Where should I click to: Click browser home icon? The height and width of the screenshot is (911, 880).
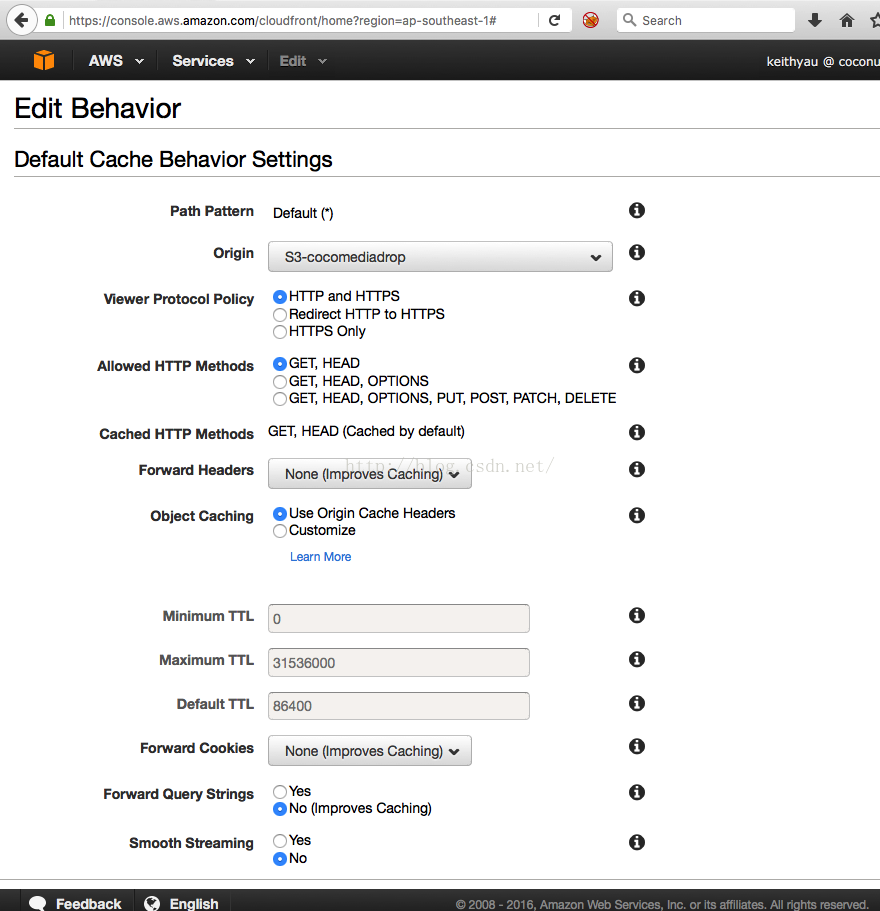click(x=846, y=20)
